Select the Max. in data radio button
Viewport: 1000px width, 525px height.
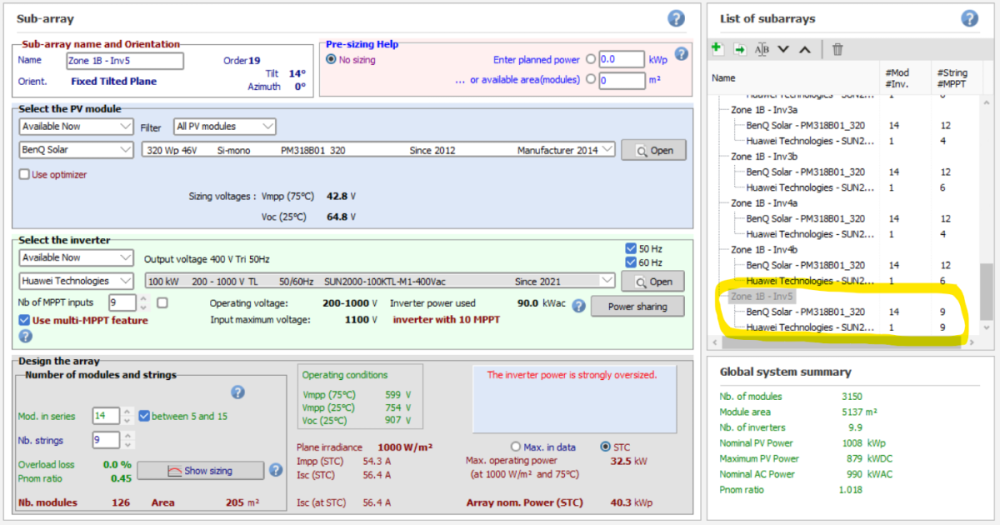pos(516,446)
